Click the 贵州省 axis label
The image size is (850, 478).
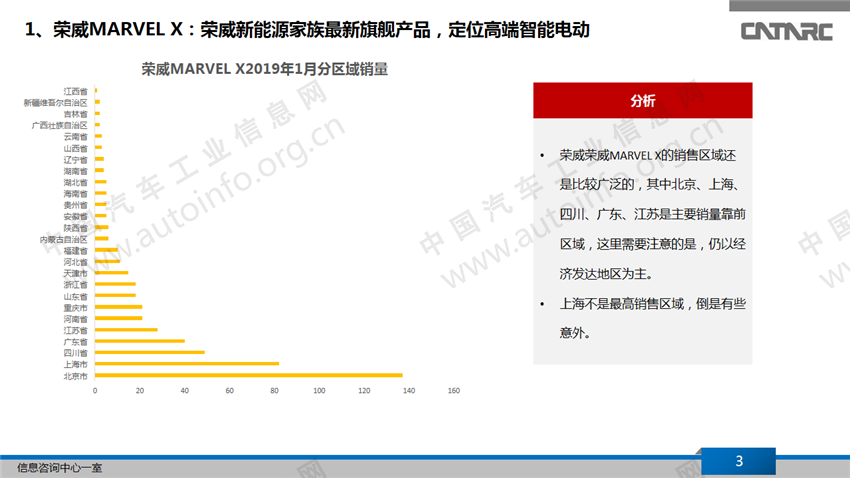point(75,205)
